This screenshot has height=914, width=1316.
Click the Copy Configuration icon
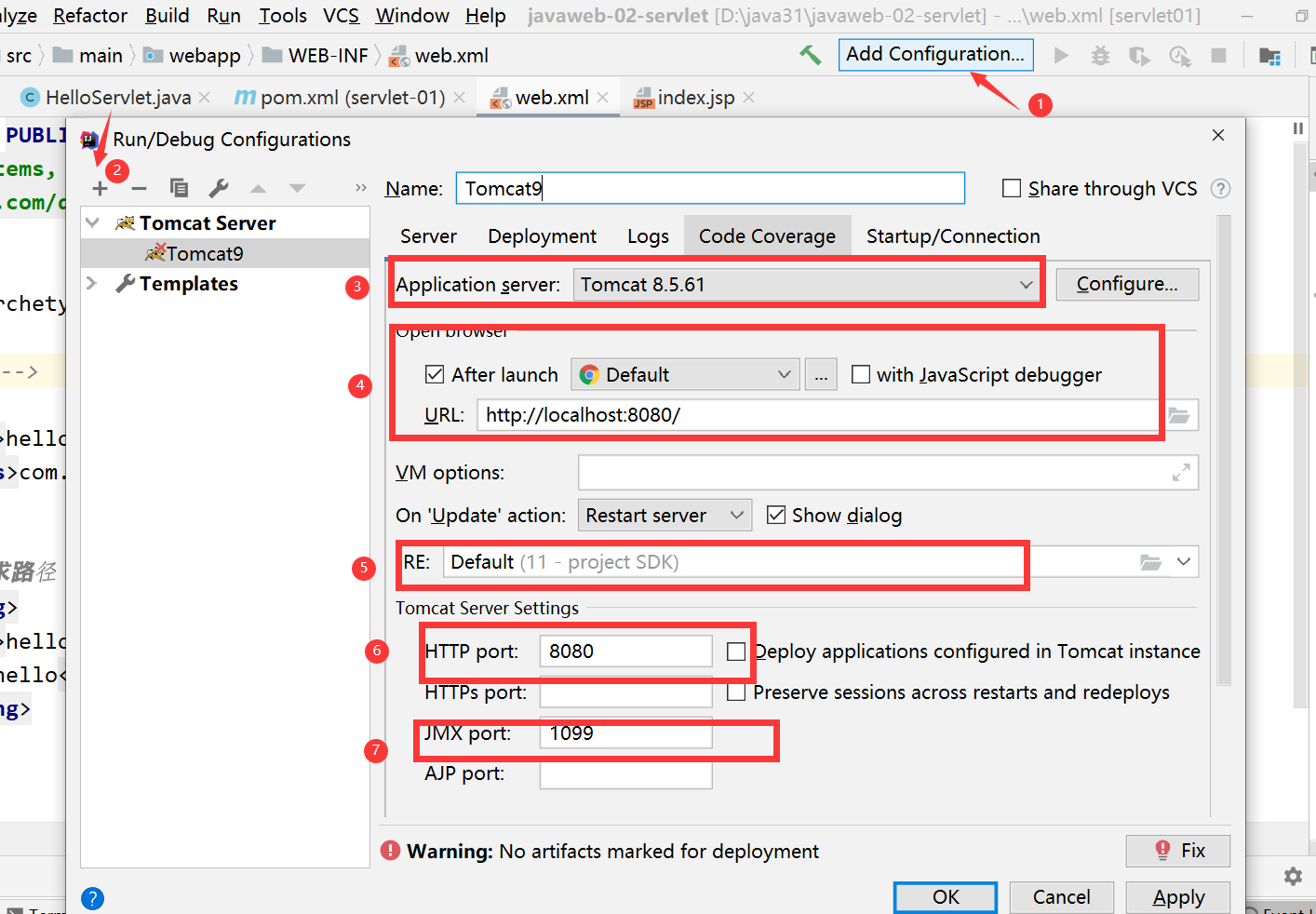[x=179, y=188]
